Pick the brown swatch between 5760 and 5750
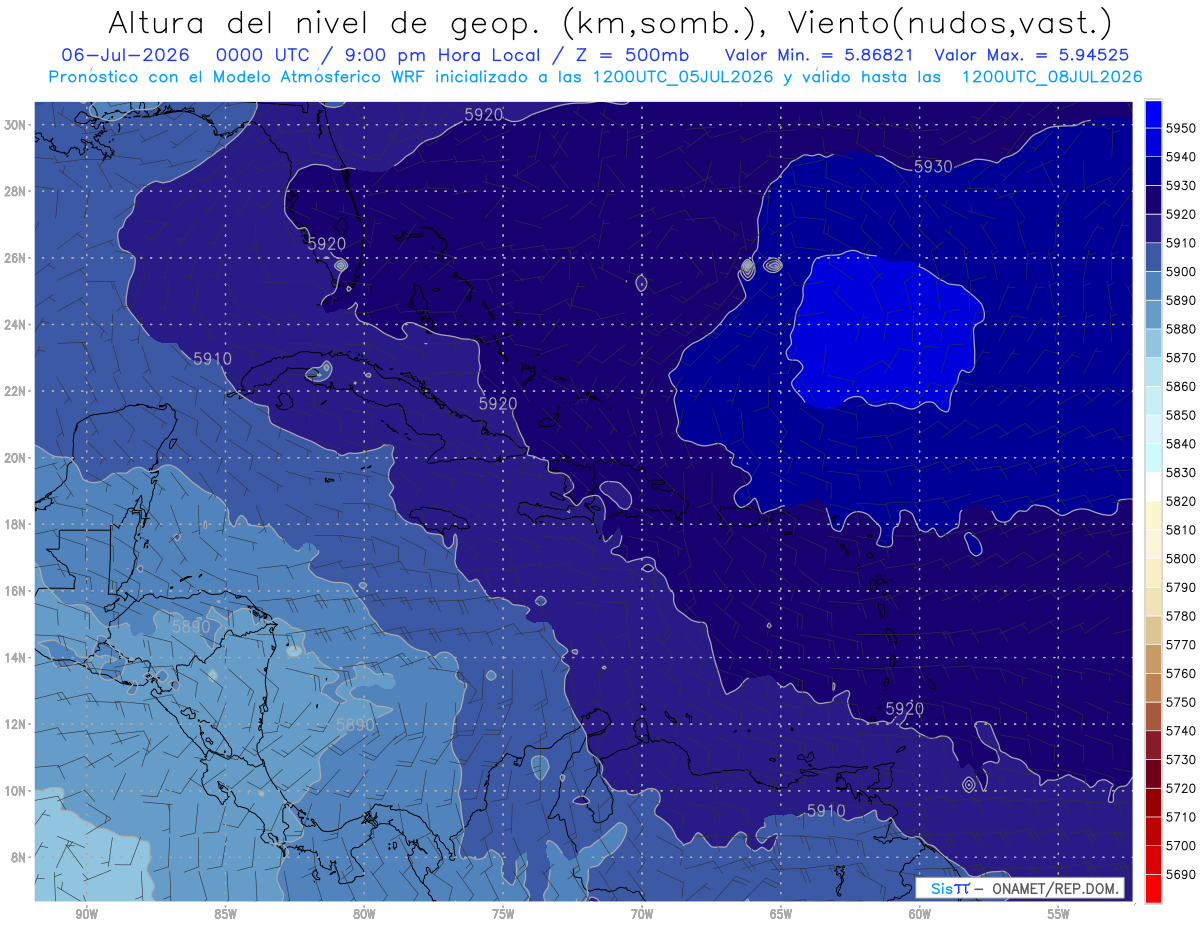The width and height of the screenshot is (1200, 927). click(x=1153, y=687)
